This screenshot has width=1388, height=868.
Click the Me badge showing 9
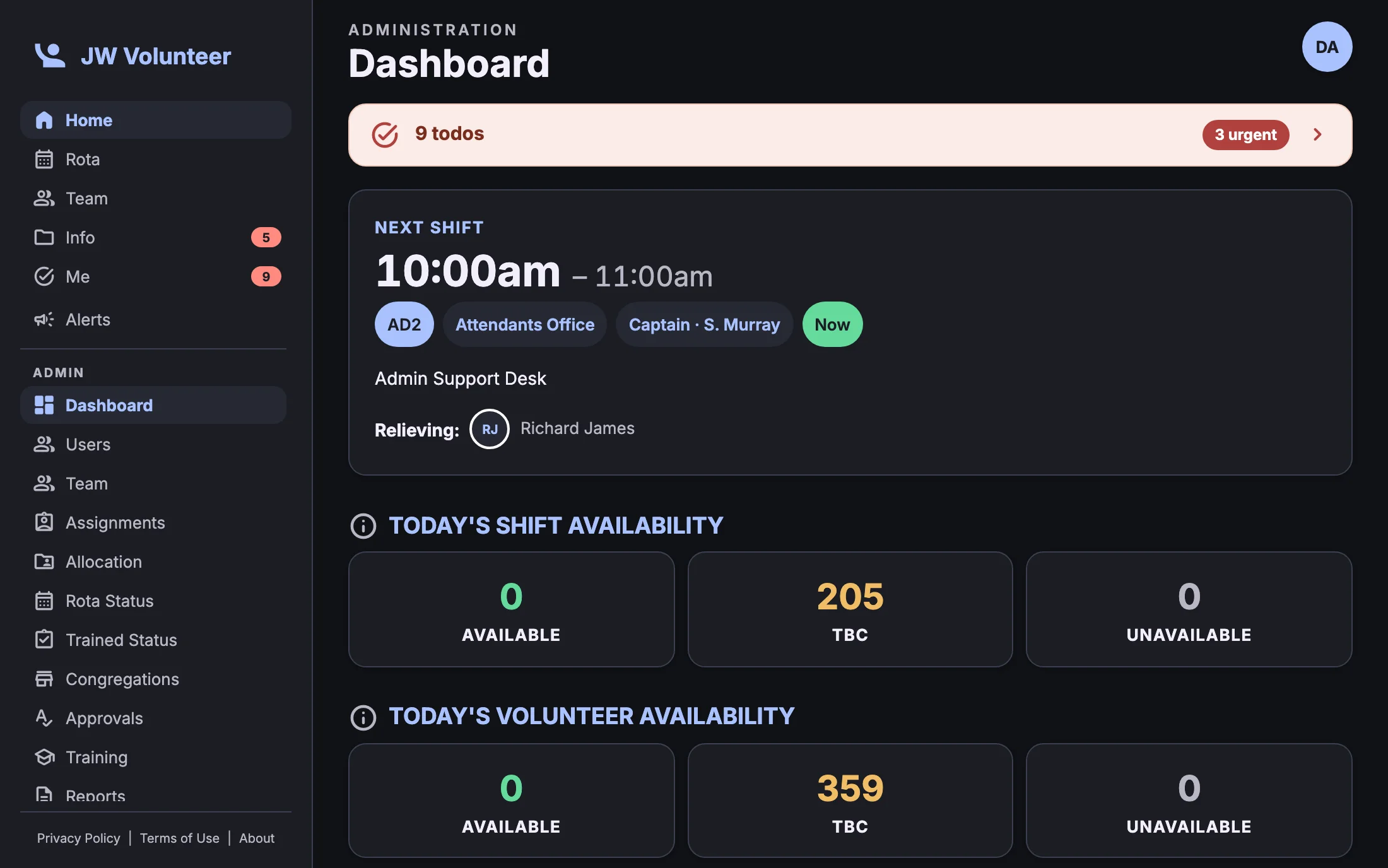[x=266, y=276]
